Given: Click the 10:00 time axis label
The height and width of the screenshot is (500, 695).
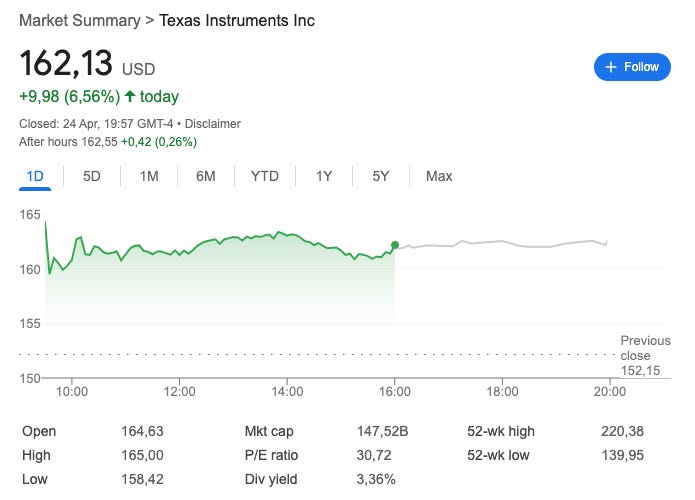Looking at the screenshot, I should click(x=72, y=392).
